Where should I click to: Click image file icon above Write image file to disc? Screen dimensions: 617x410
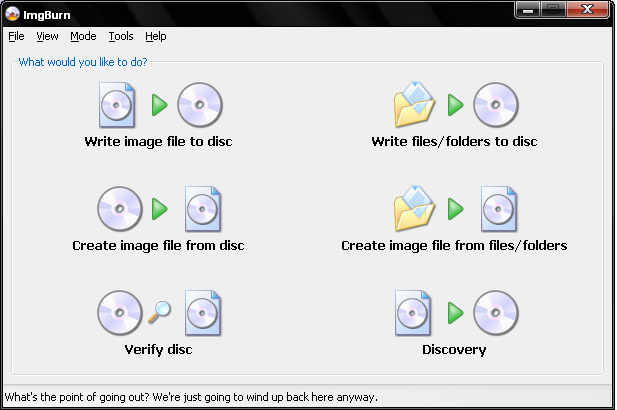click(x=117, y=105)
